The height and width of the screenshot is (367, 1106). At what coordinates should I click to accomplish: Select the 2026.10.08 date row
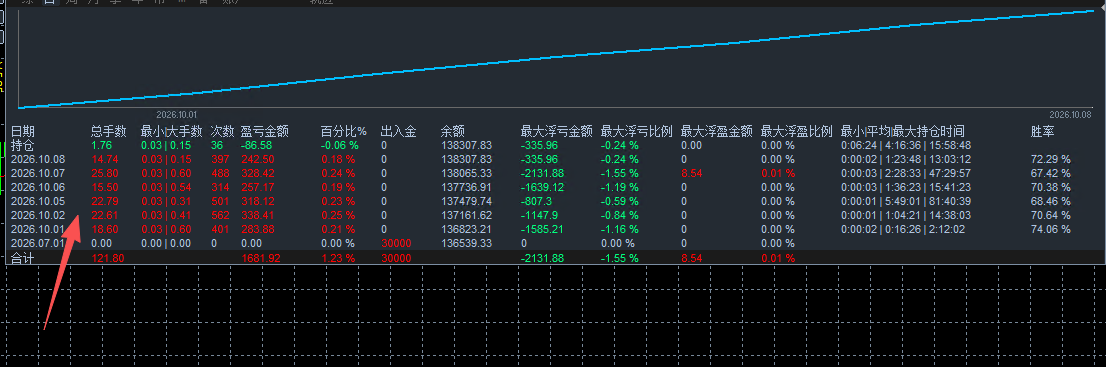point(38,160)
